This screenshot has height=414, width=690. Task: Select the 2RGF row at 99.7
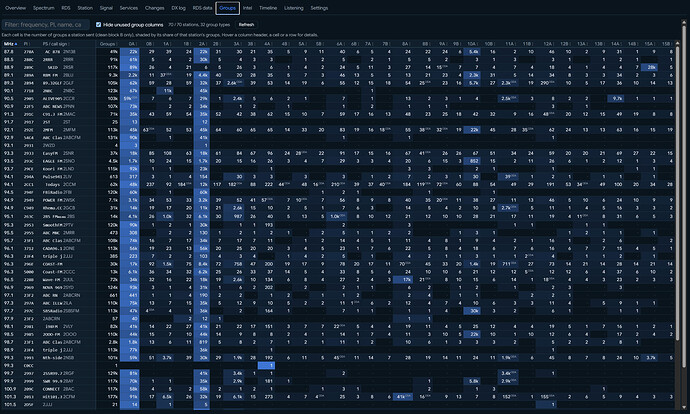tap(338, 373)
